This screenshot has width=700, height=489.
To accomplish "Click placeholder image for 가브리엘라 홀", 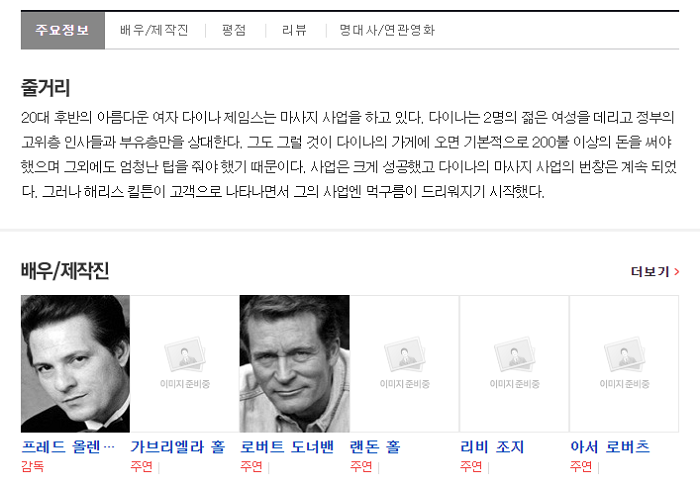I will pyautogui.click(x=185, y=364).
